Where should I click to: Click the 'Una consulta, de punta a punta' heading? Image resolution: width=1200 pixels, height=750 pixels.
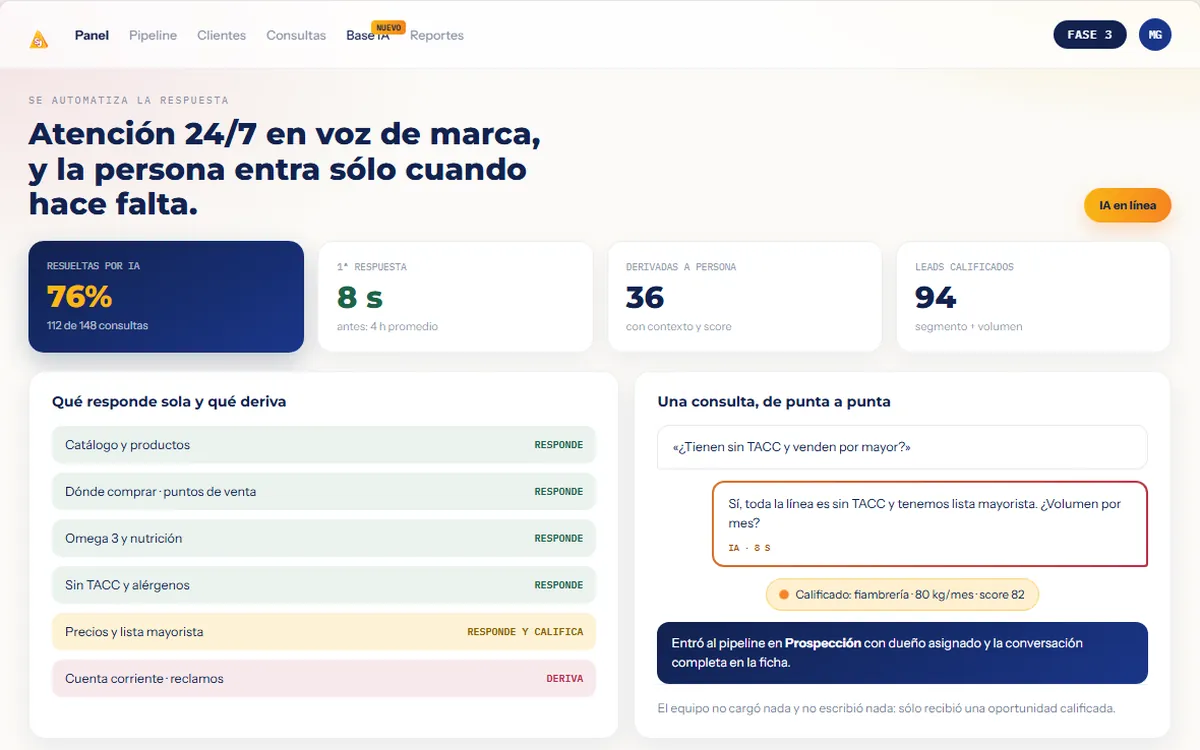click(x=774, y=401)
